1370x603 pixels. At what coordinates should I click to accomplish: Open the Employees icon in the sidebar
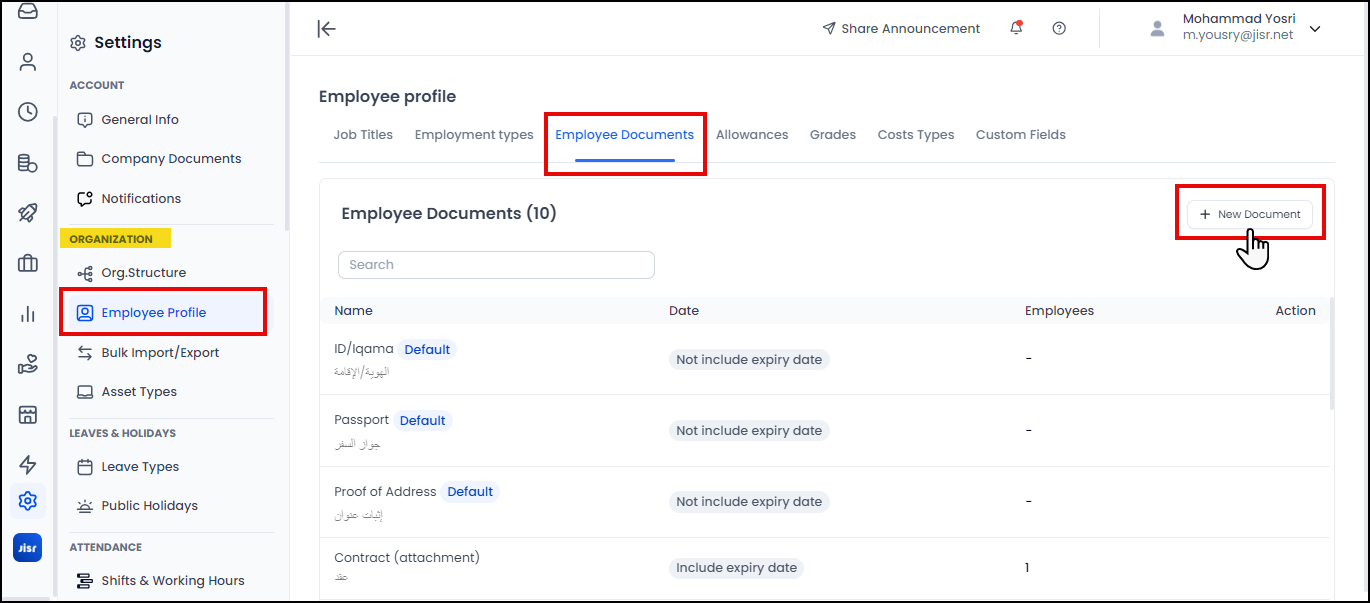coord(27,62)
